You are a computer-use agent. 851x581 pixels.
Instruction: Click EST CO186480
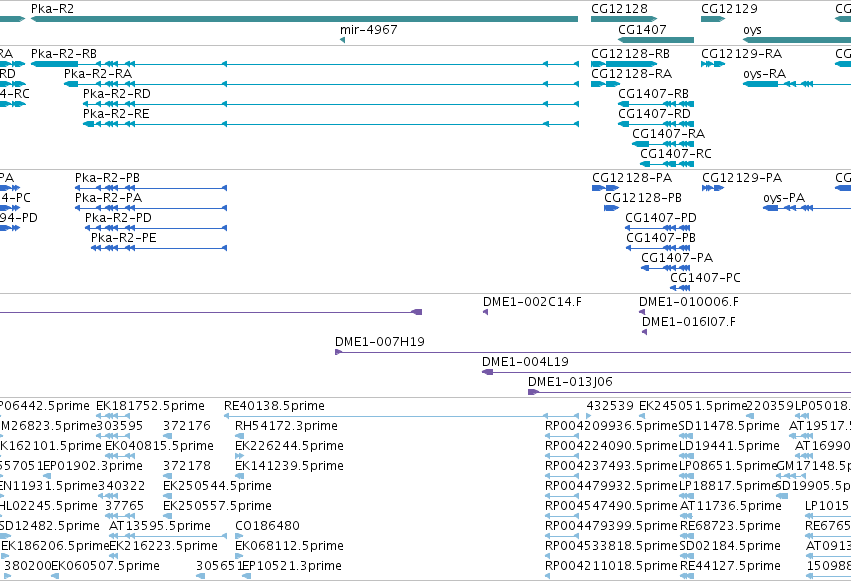239,536
